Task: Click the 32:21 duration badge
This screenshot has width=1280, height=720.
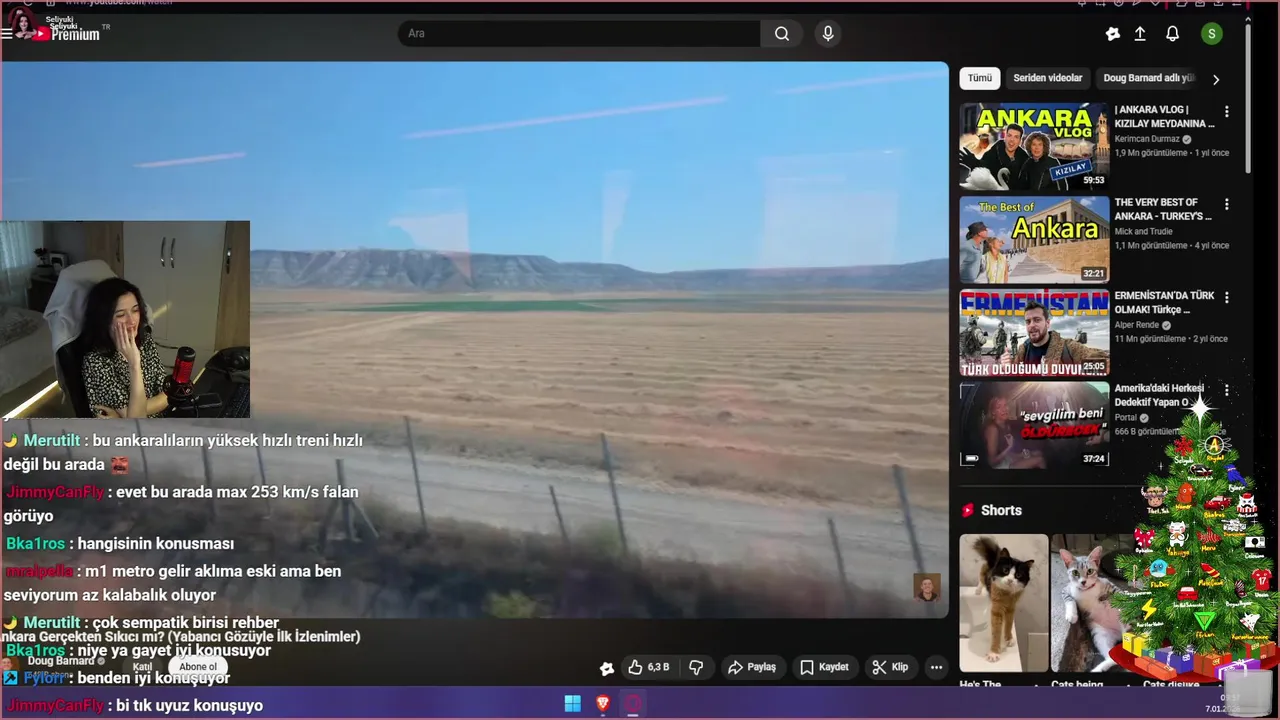Action: 1093,274
